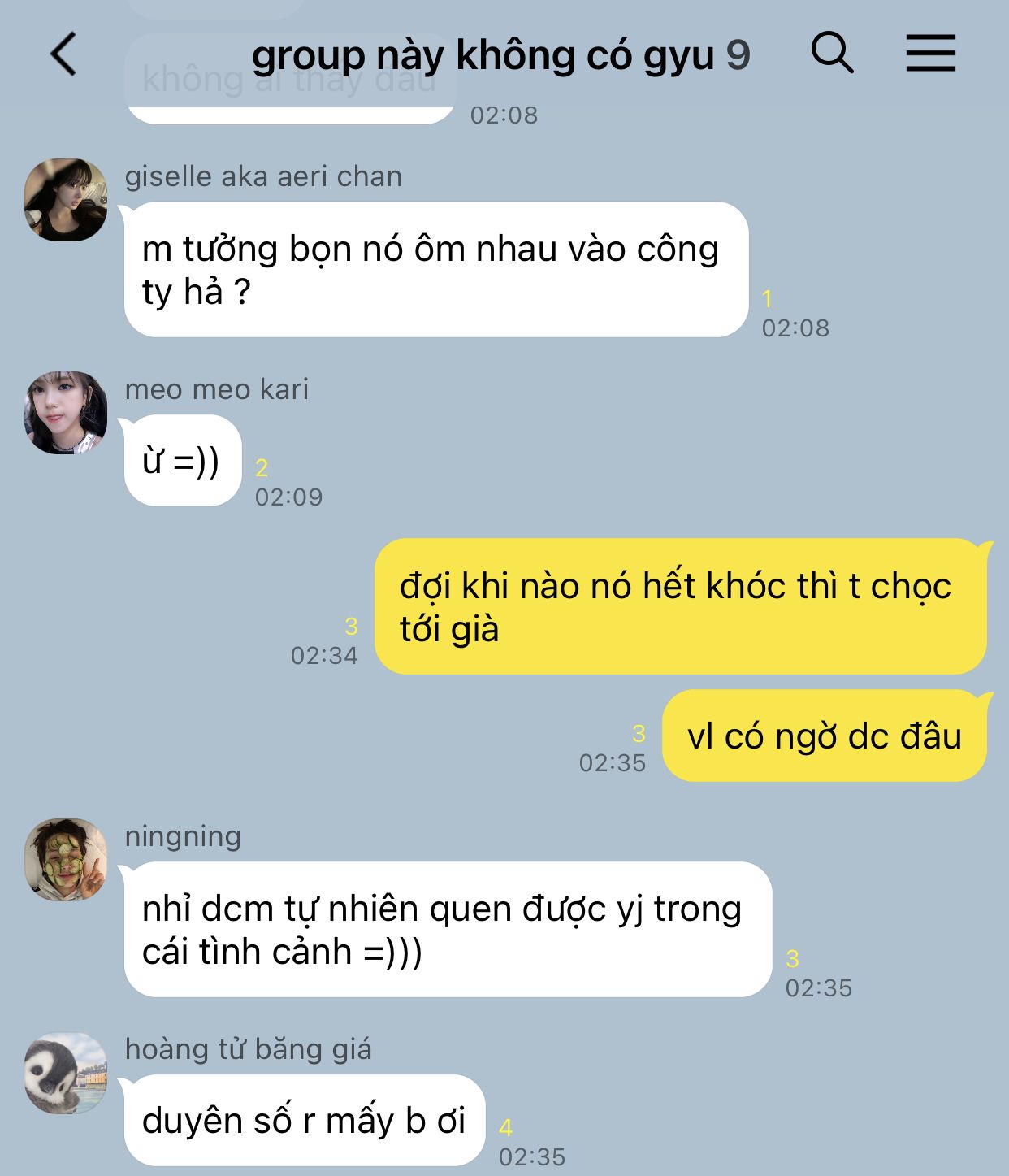Tap the member count 9 in header

[738, 55]
